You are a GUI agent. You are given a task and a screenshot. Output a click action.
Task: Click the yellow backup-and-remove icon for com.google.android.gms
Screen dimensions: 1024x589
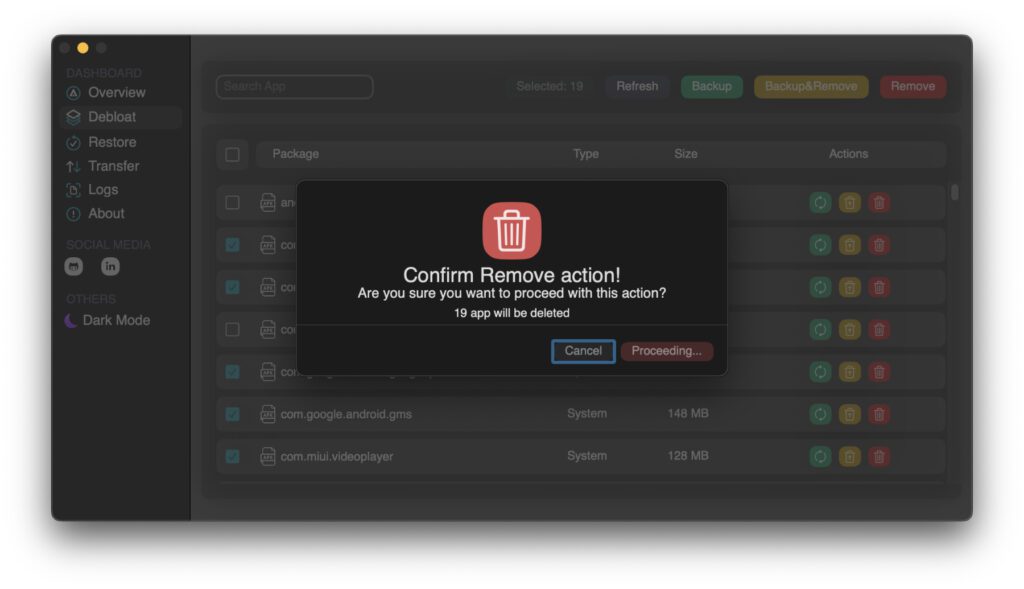(849, 414)
